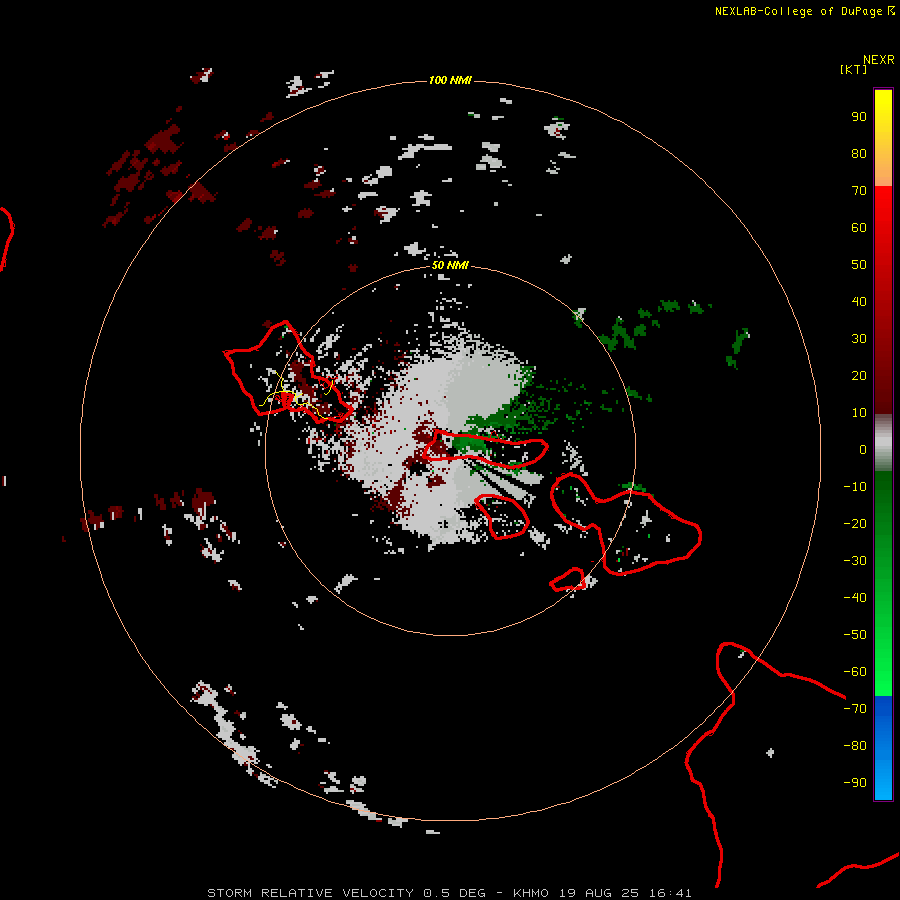
Task: Click the 10 value on the velocity scale
Action: 859,413
